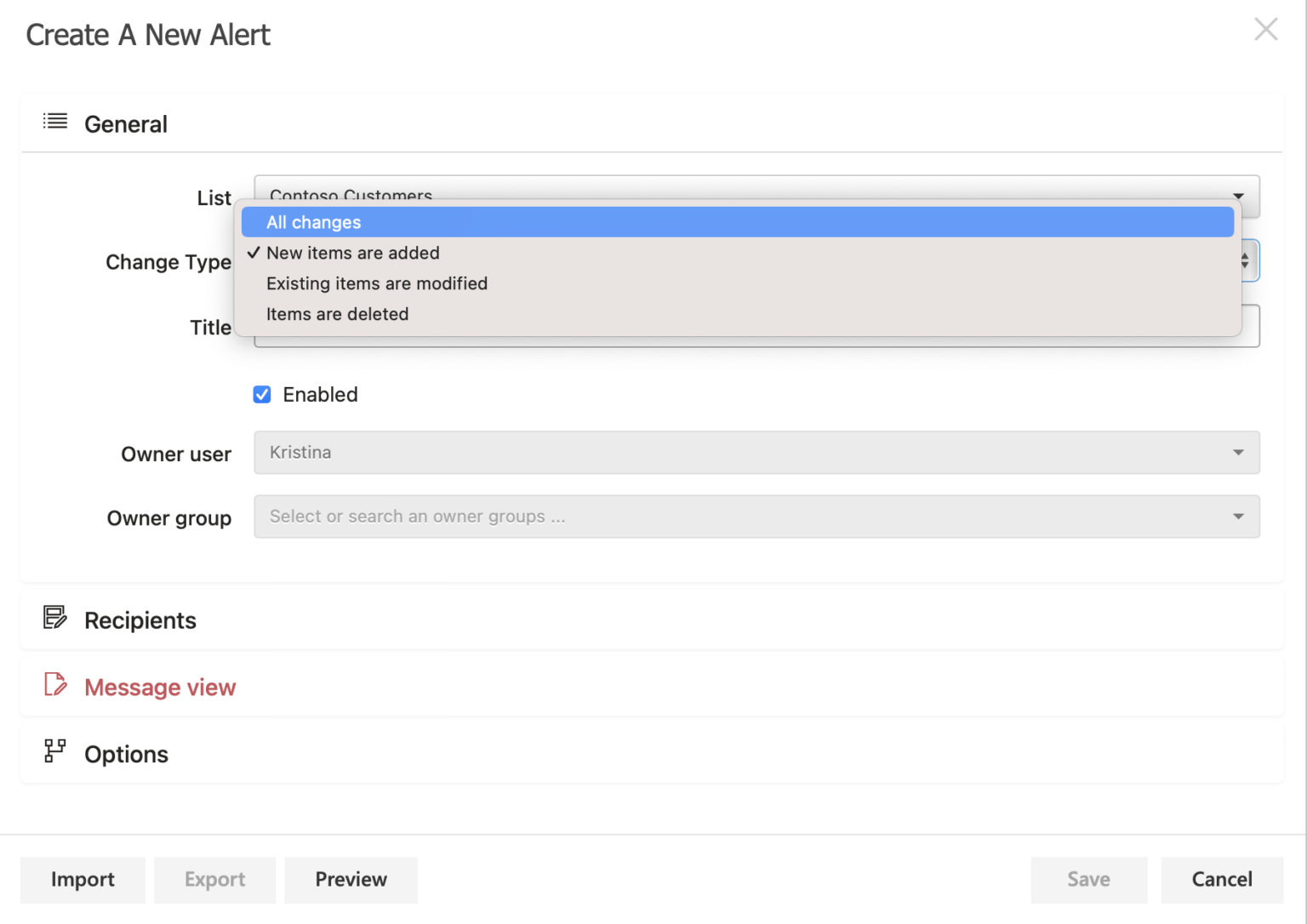Expand the Owner group selector
Viewport: 1307px width, 924px height.
(x=1239, y=516)
